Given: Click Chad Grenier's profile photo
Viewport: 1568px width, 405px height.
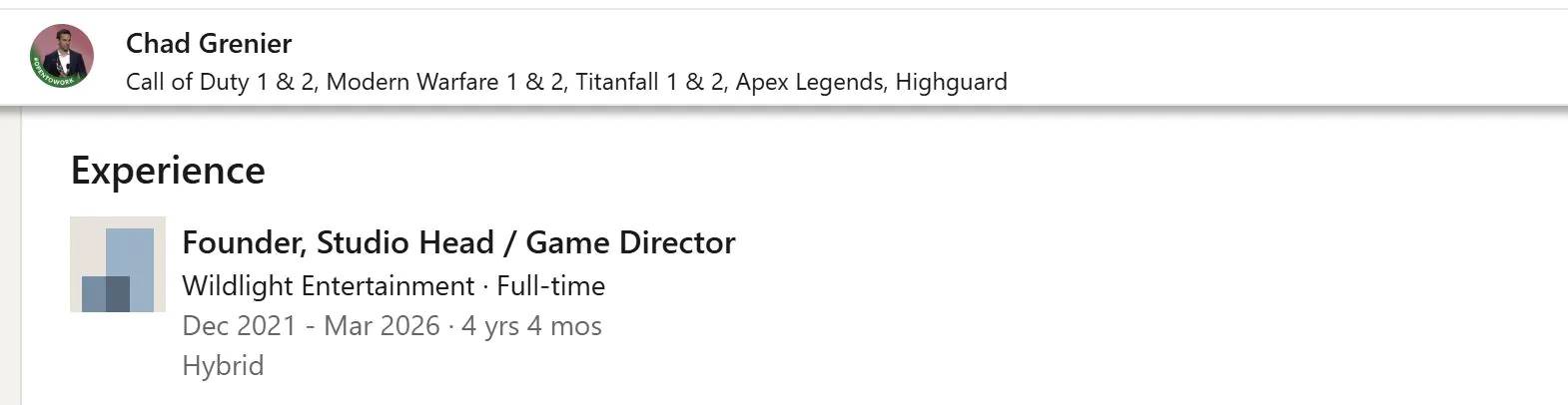Looking at the screenshot, I should [63, 50].
